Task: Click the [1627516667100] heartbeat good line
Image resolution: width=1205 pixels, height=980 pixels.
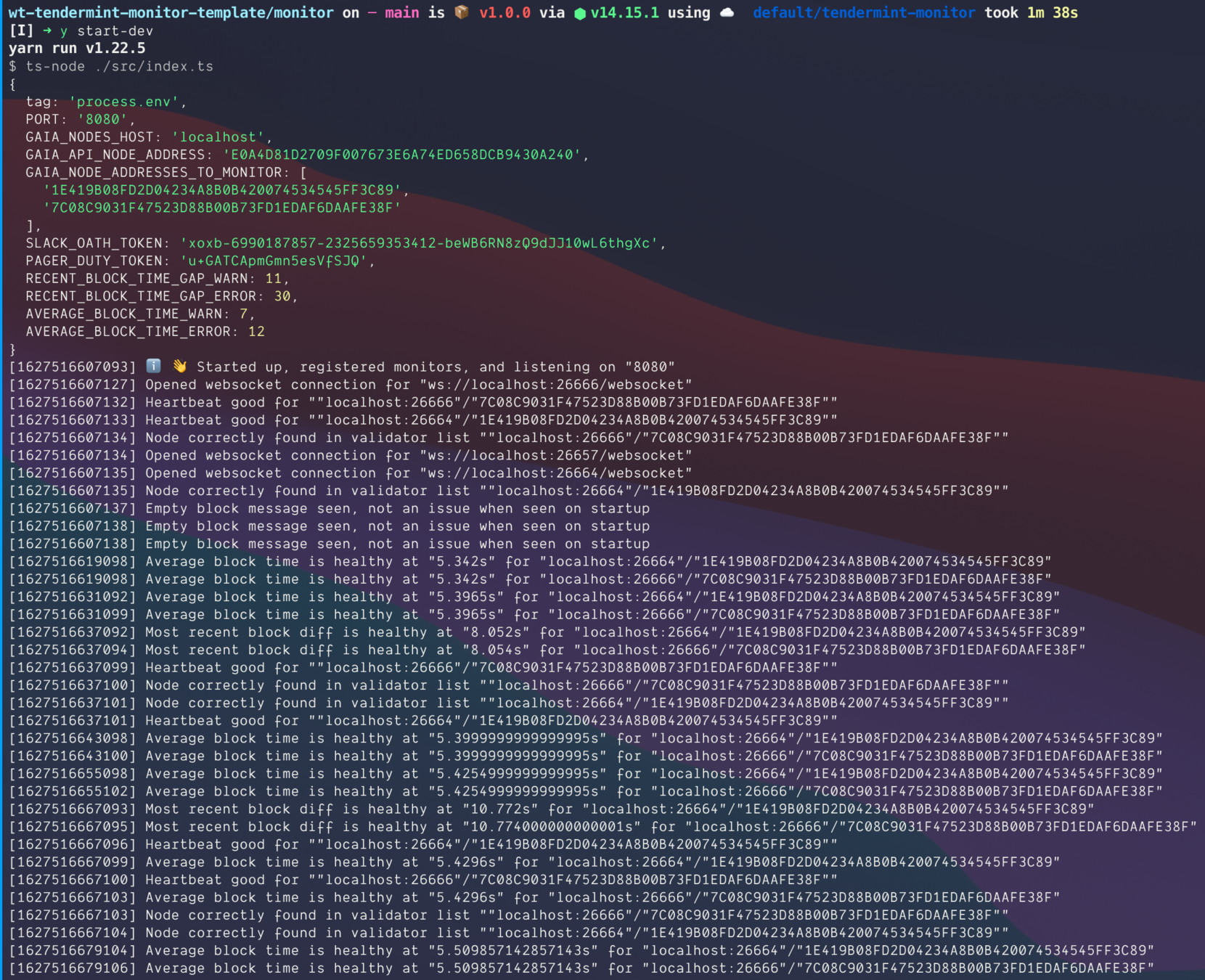Action: click(x=423, y=880)
